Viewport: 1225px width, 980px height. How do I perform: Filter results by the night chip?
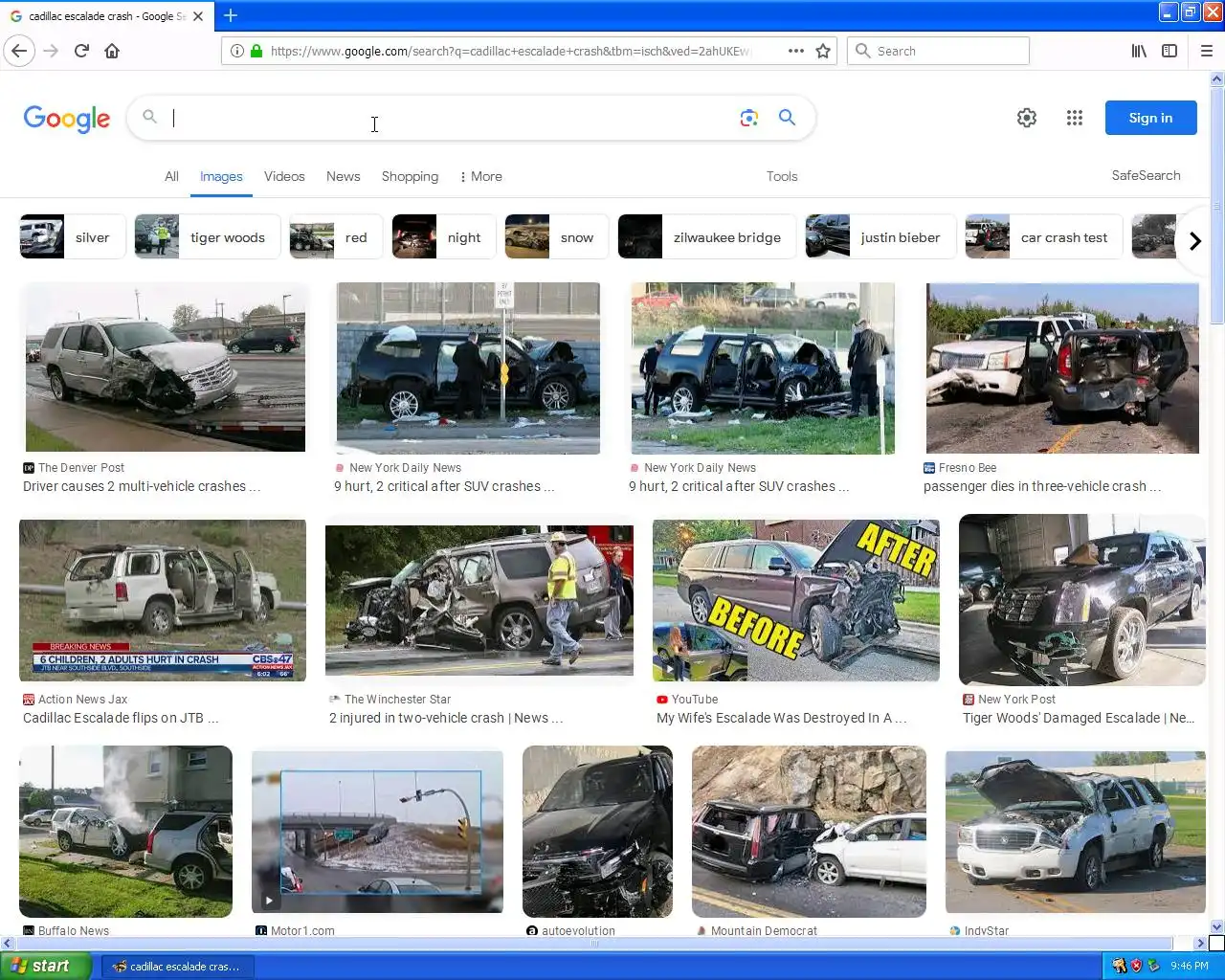(x=444, y=237)
